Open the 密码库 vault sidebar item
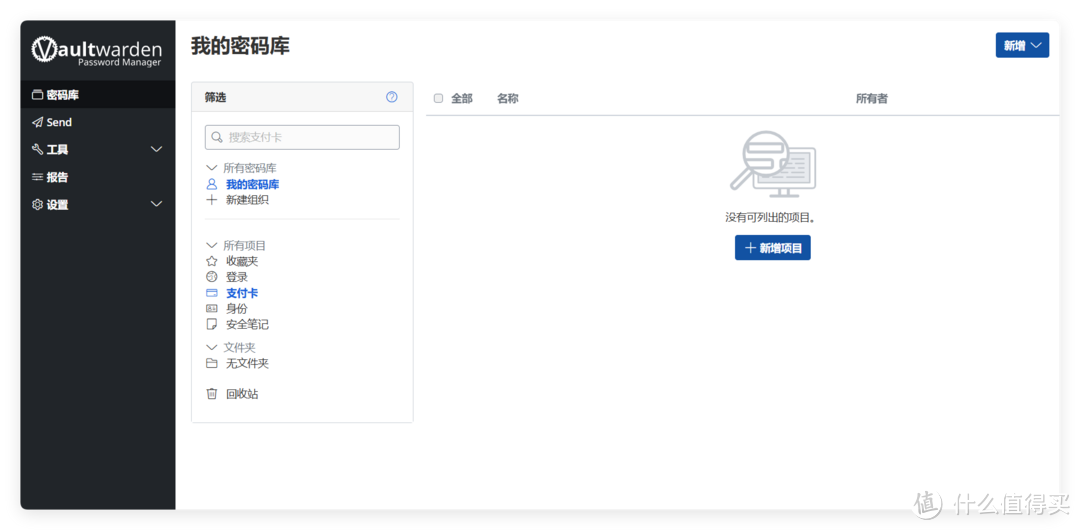This screenshot has width=1080, height=530. click(x=97, y=94)
